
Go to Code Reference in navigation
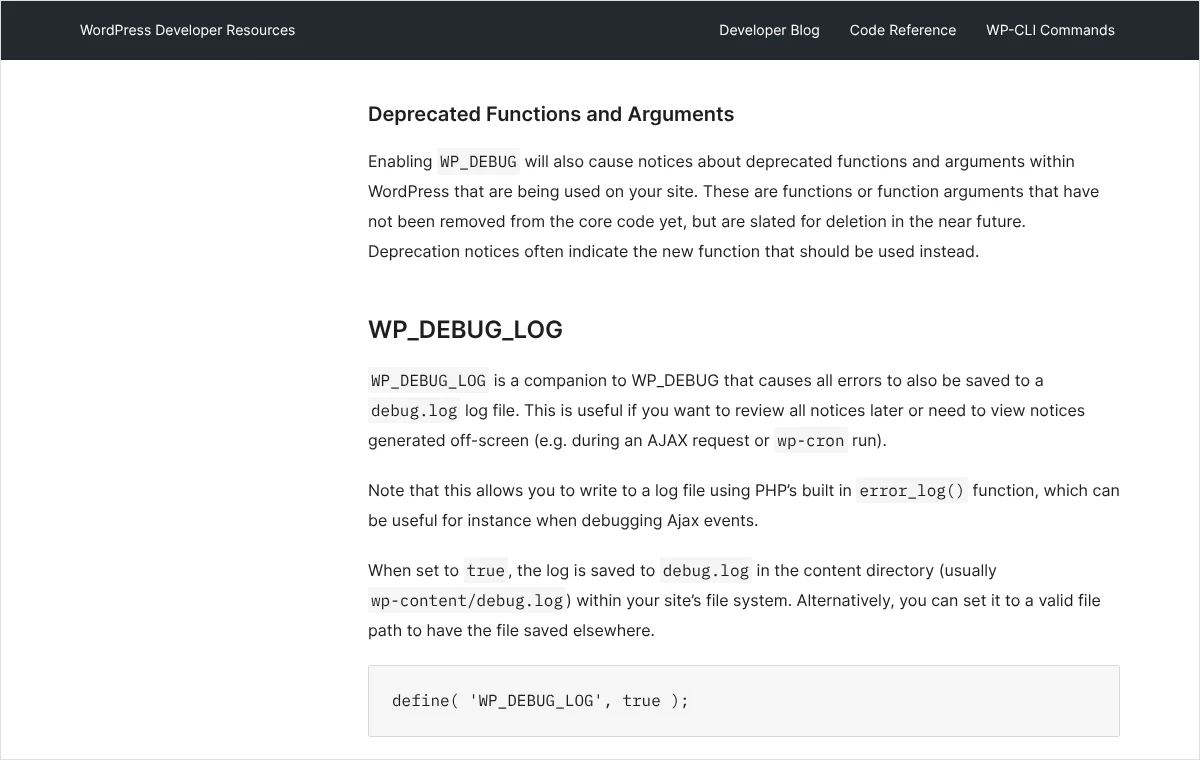coord(903,30)
